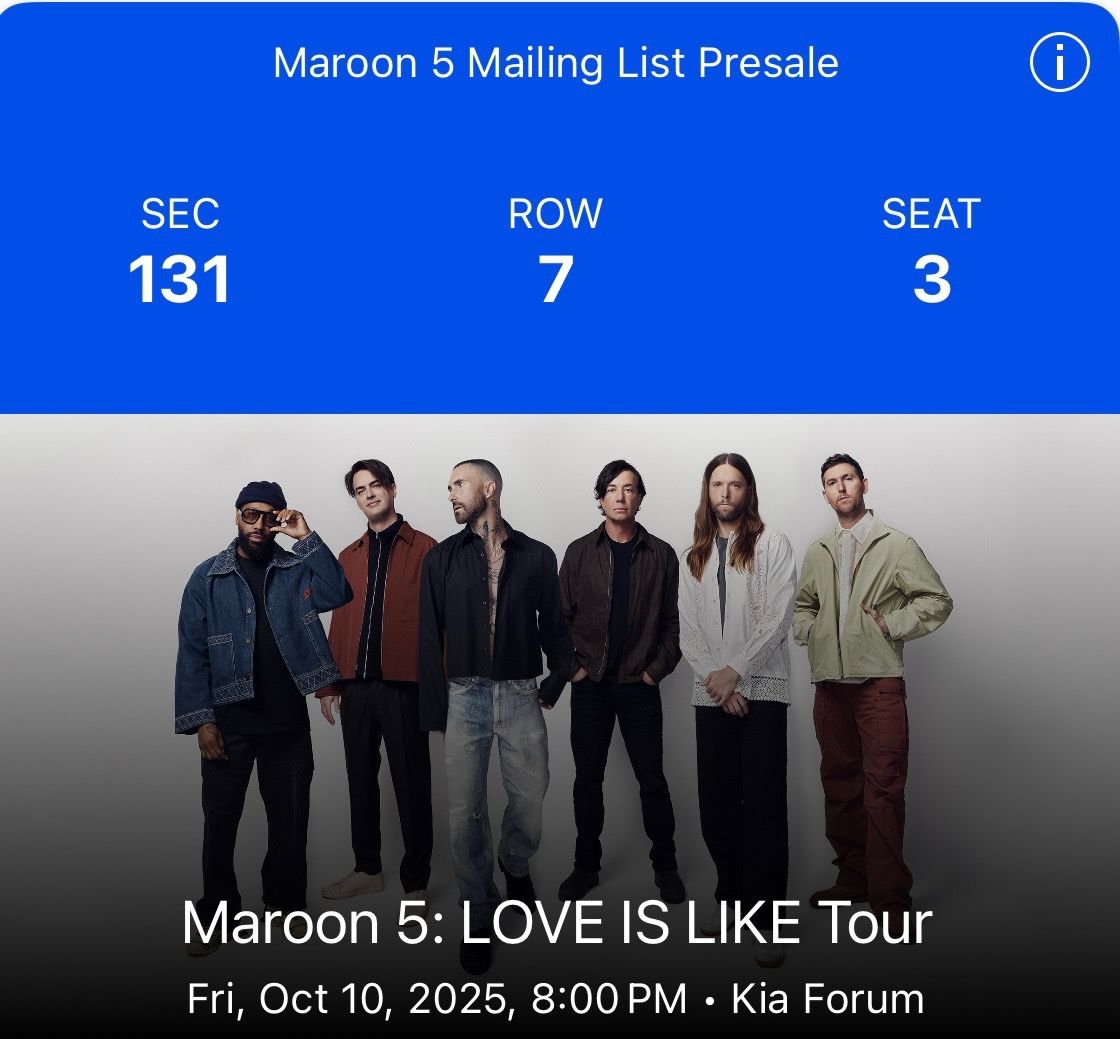Tap the Fri, Oct 10, 2025 date
Viewport: 1120px width, 1039px height.
click(348, 998)
